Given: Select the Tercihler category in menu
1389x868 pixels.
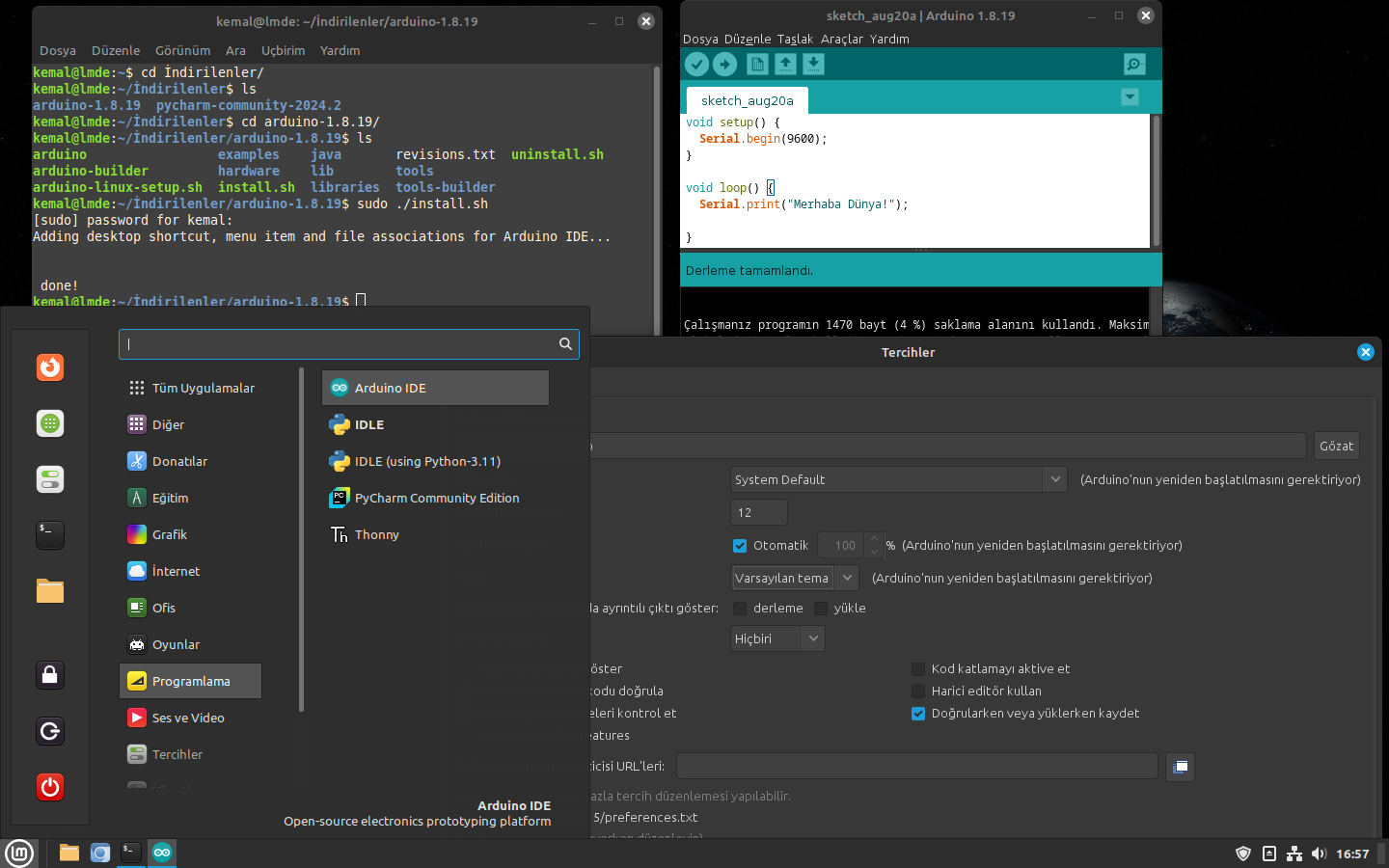Looking at the screenshot, I should (x=190, y=754).
